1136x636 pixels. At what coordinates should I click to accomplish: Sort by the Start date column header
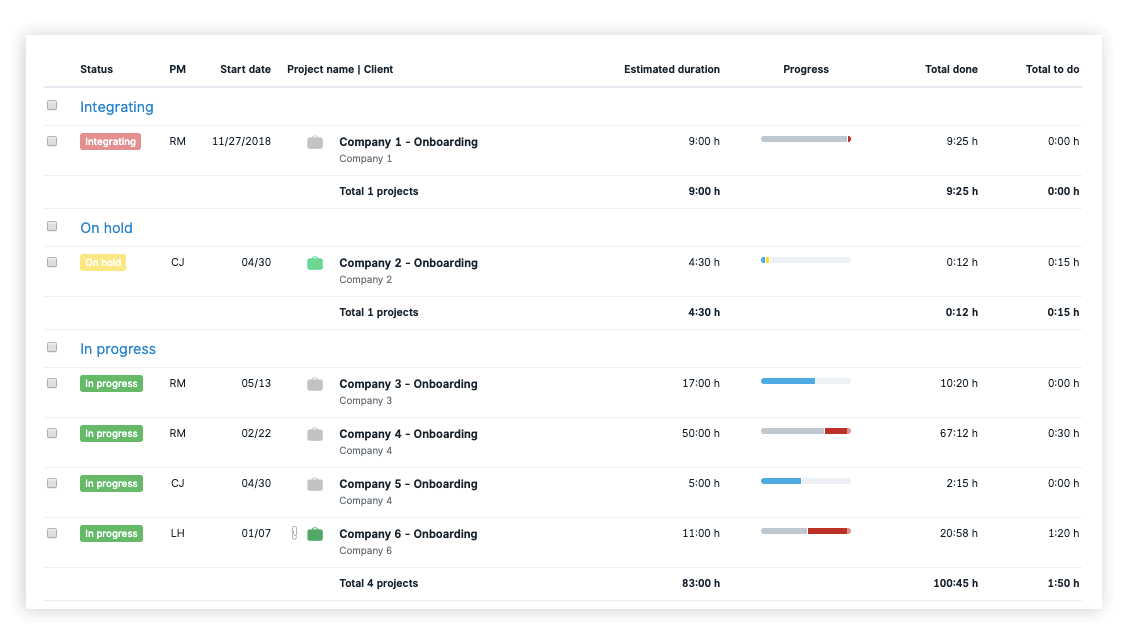pos(246,70)
